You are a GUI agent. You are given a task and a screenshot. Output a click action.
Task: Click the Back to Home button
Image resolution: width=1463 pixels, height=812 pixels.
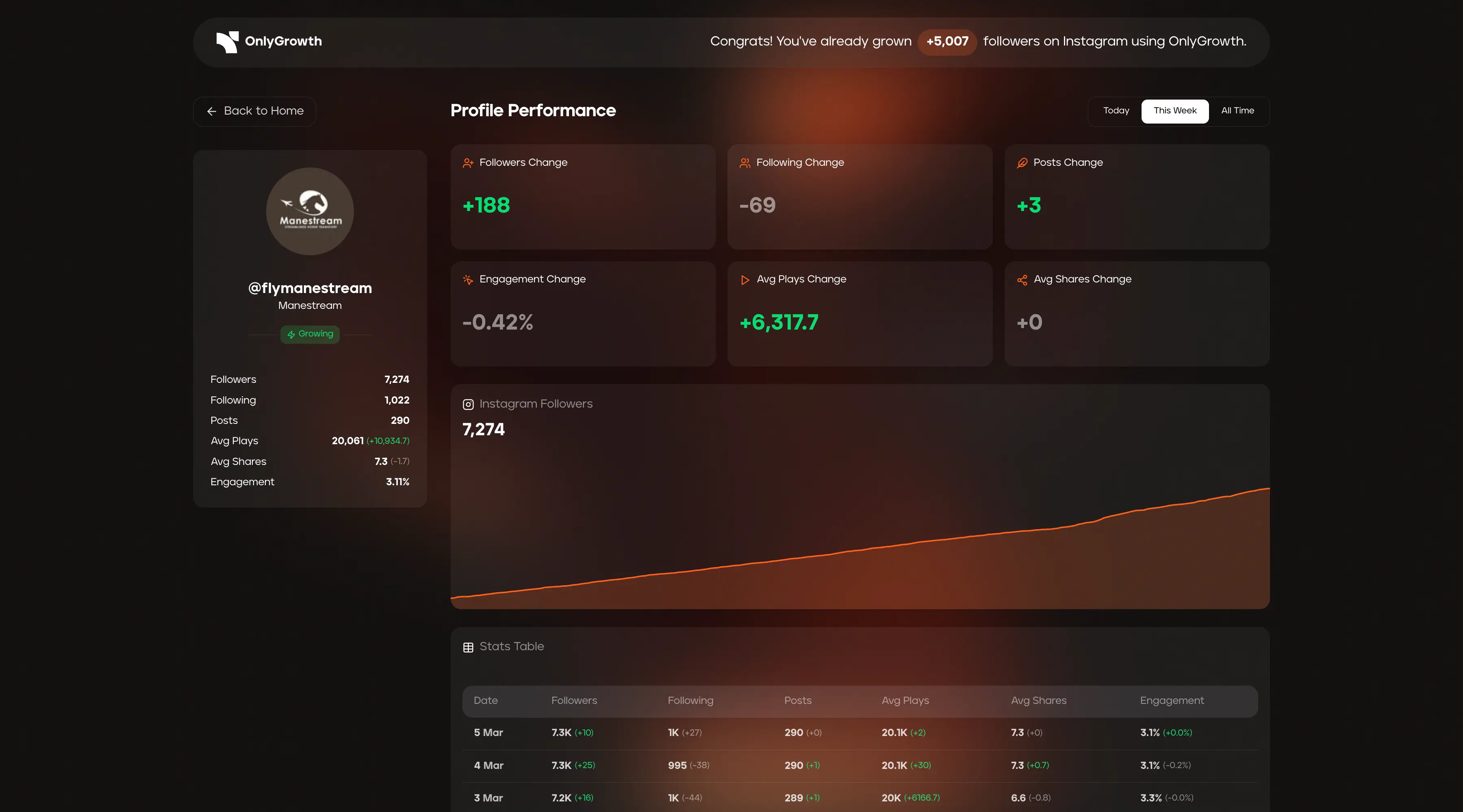254,111
